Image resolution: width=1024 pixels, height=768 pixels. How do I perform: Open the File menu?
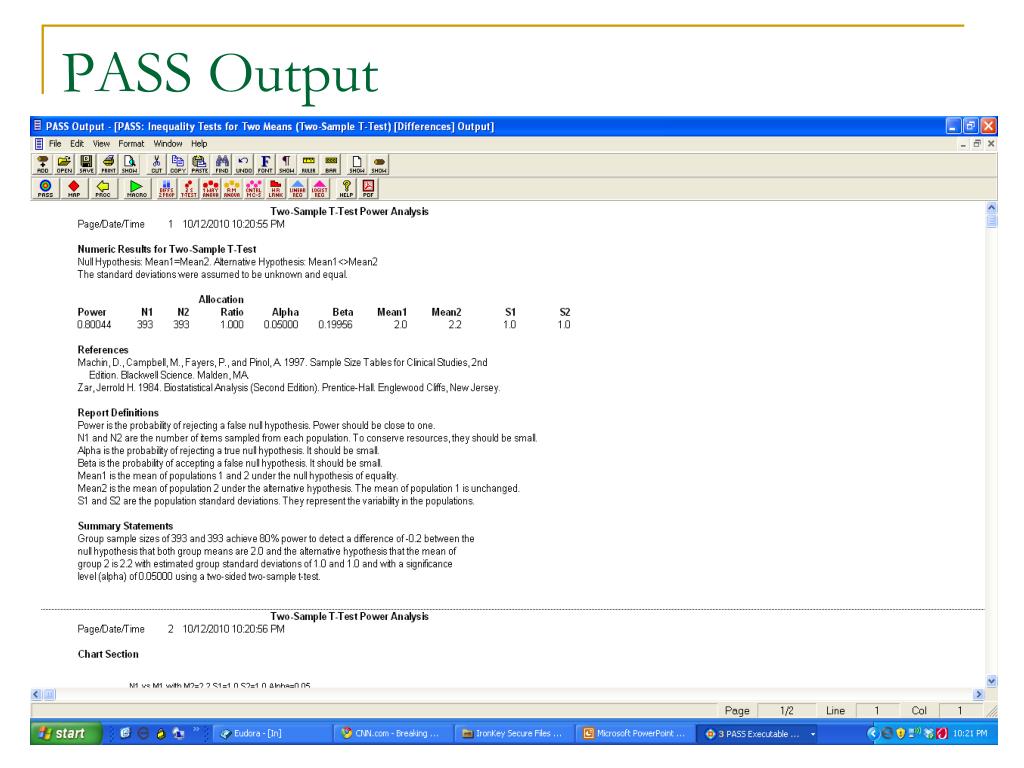[55, 144]
